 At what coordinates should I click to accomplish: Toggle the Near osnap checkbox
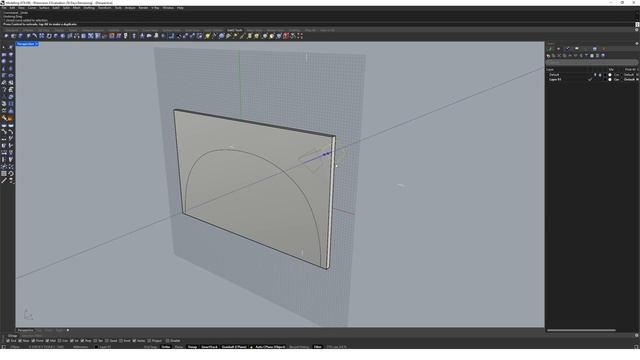click(20, 340)
